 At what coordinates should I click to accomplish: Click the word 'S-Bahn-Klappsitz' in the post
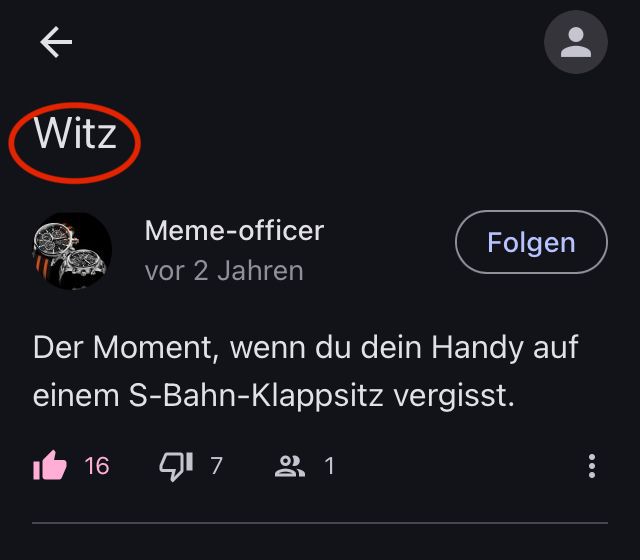pyautogui.click(x=256, y=396)
